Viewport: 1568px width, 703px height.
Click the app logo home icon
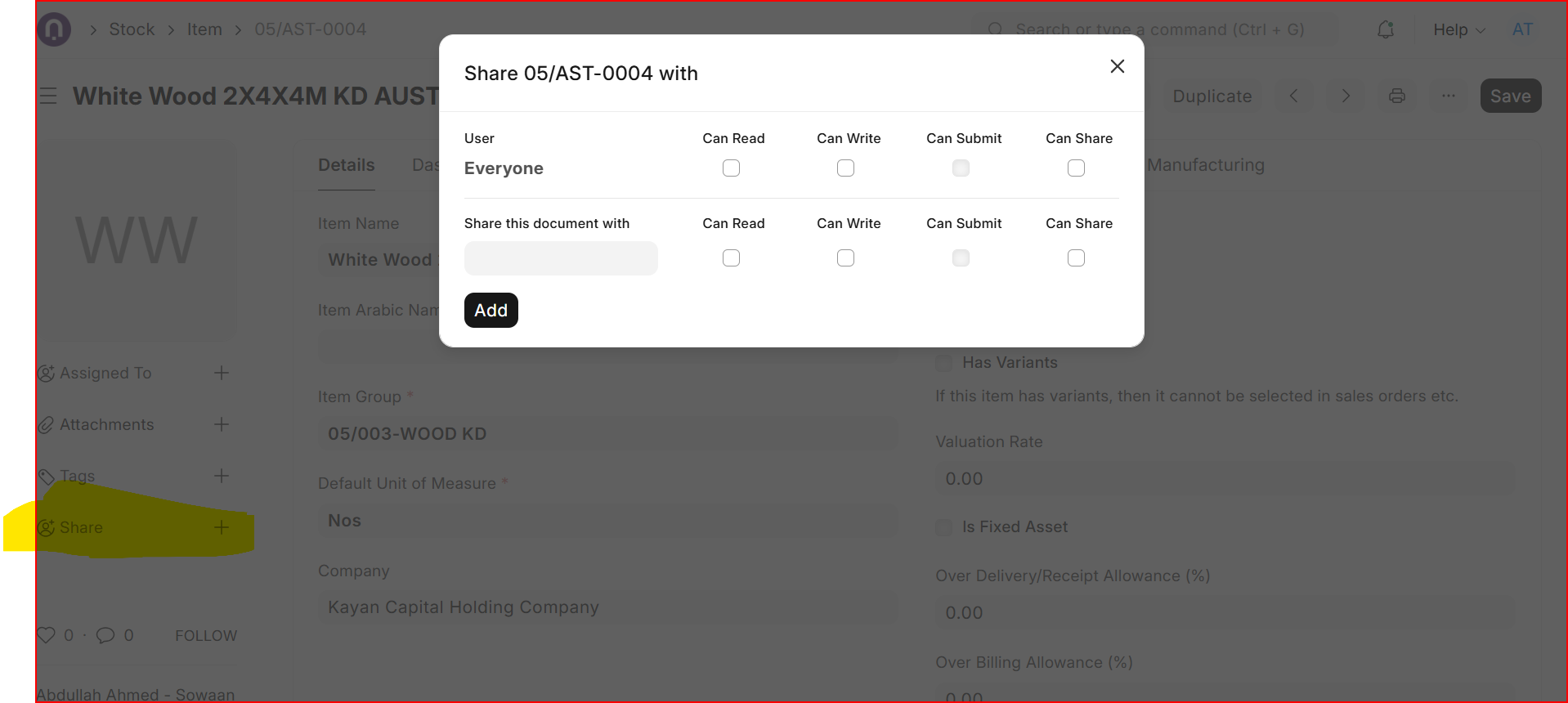54,30
